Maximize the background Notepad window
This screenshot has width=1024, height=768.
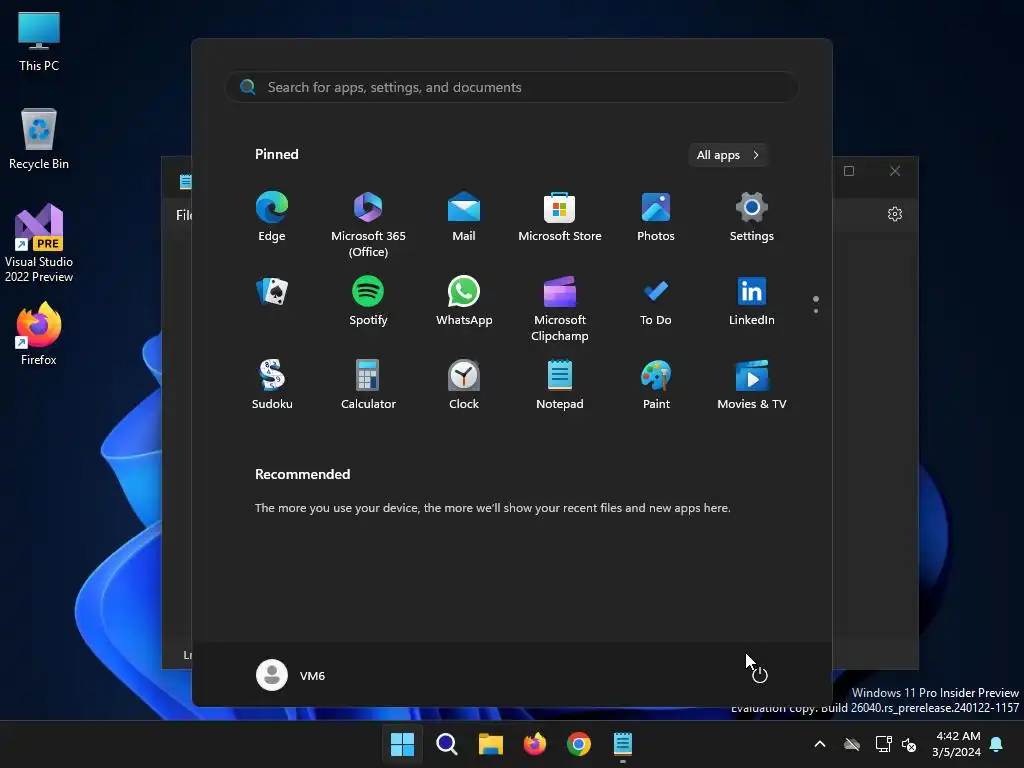coord(849,171)
